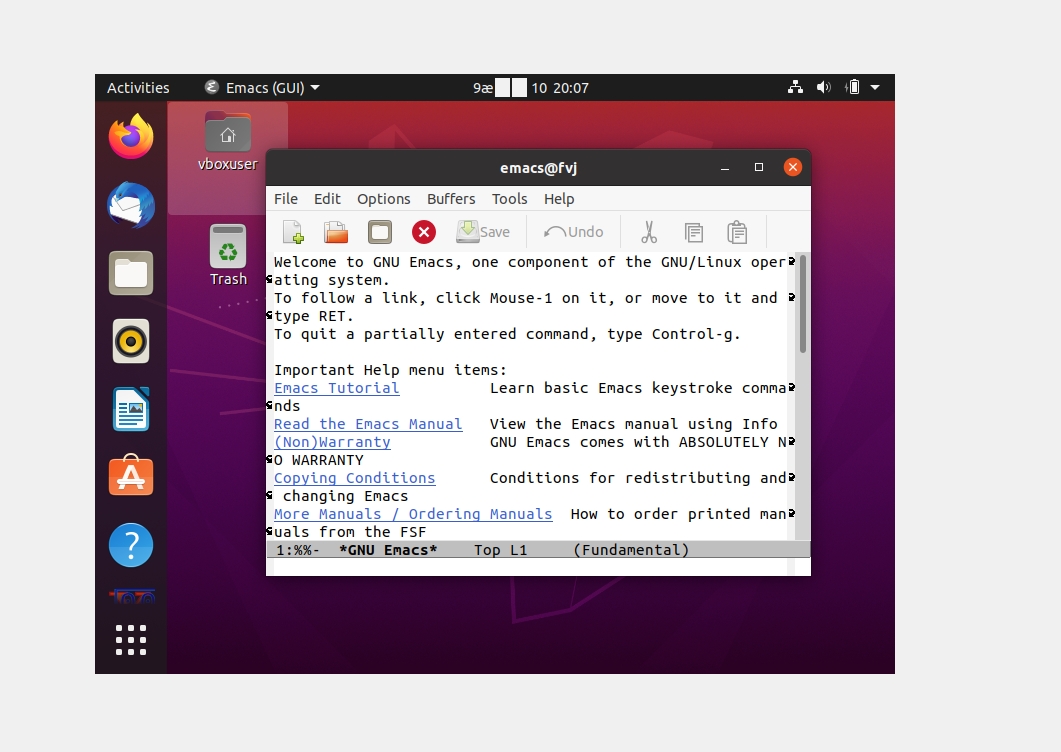1061x752 pixels.
Task: Click the '1:%%-' mode line status
Action: click(x=297, y=550)
